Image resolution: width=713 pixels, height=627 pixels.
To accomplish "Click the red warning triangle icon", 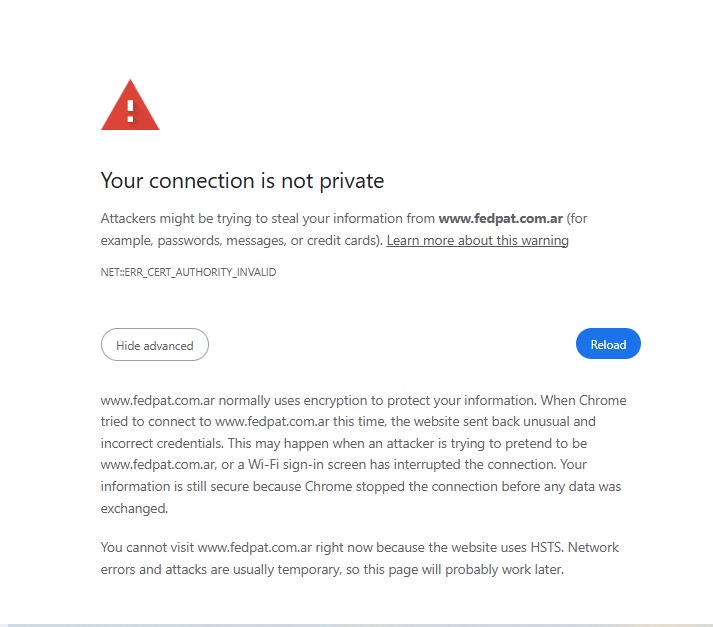I will point(130,107).
